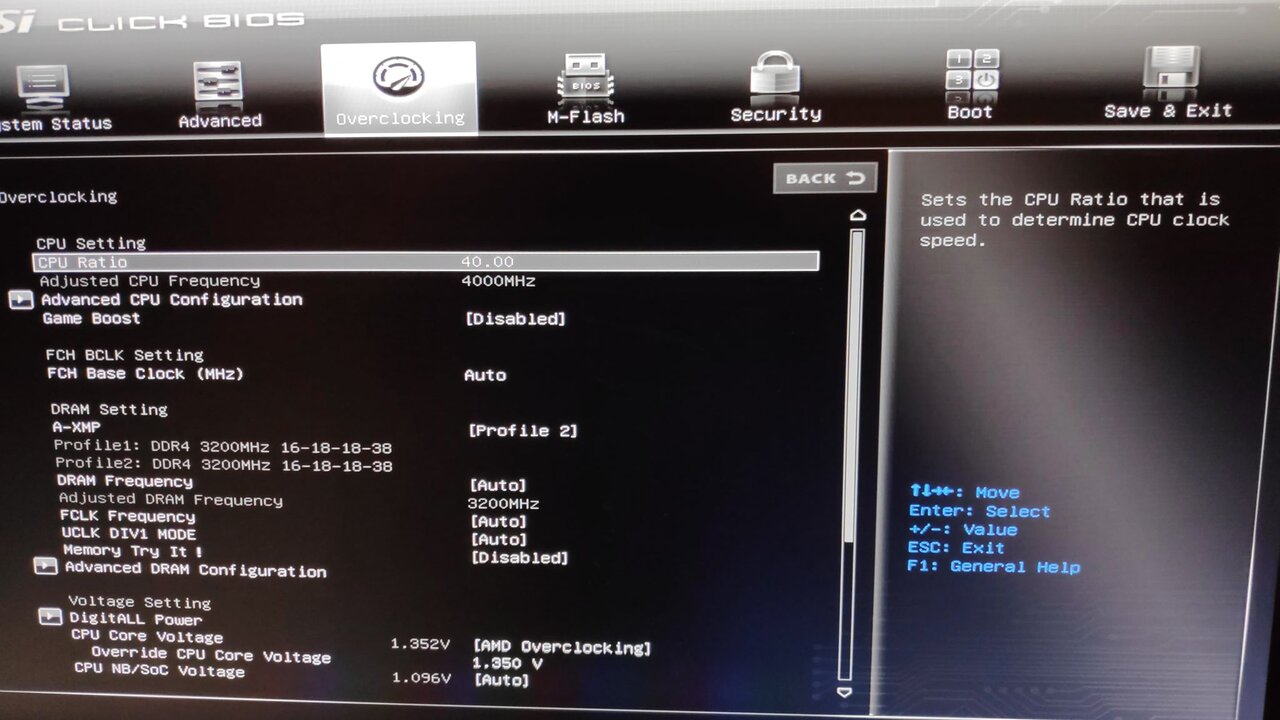Click the Advanced DRAM Configuration arrow icon
Image resolution: width=1280 pixels, height=720 pixels.
(46, 566)
